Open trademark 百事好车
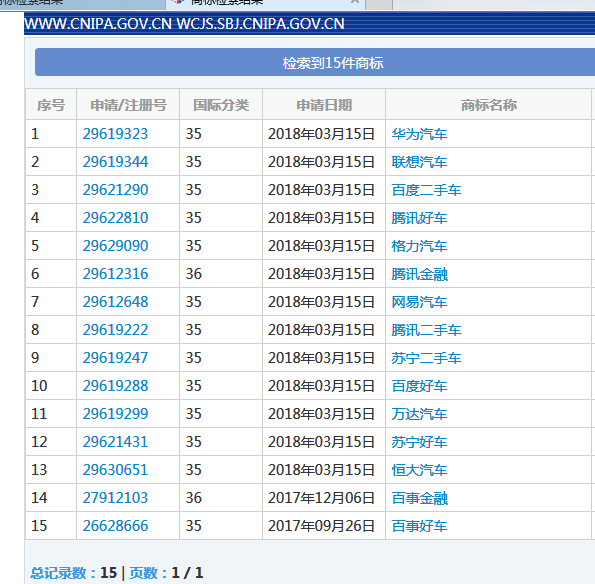Image resolution: width=595 pixels, height=584 pixels. pos(419,526)
